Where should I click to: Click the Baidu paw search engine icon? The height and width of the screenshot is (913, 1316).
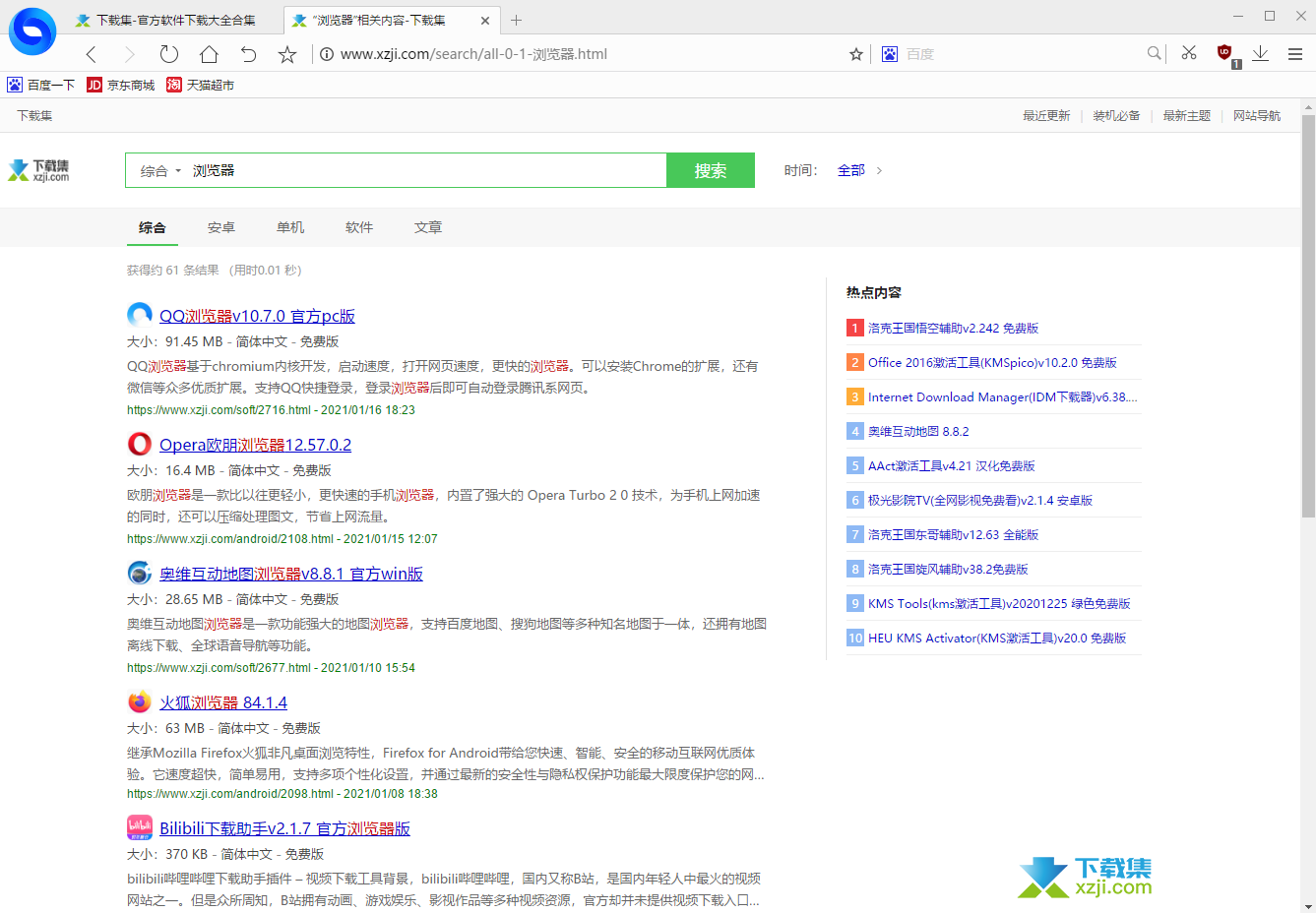click(890, 54)
